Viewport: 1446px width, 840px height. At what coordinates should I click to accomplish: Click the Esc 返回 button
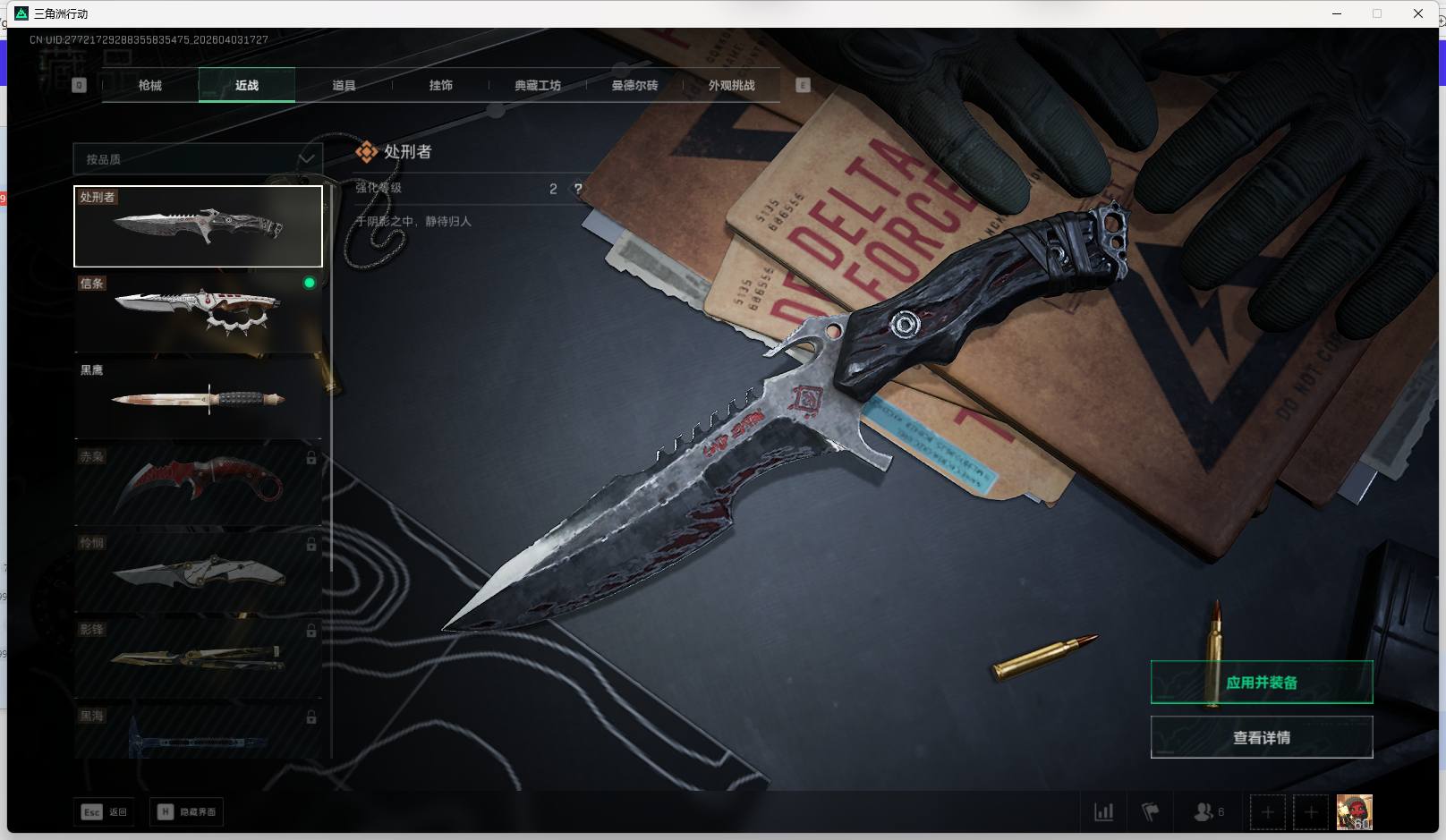(x=105, y=812)
